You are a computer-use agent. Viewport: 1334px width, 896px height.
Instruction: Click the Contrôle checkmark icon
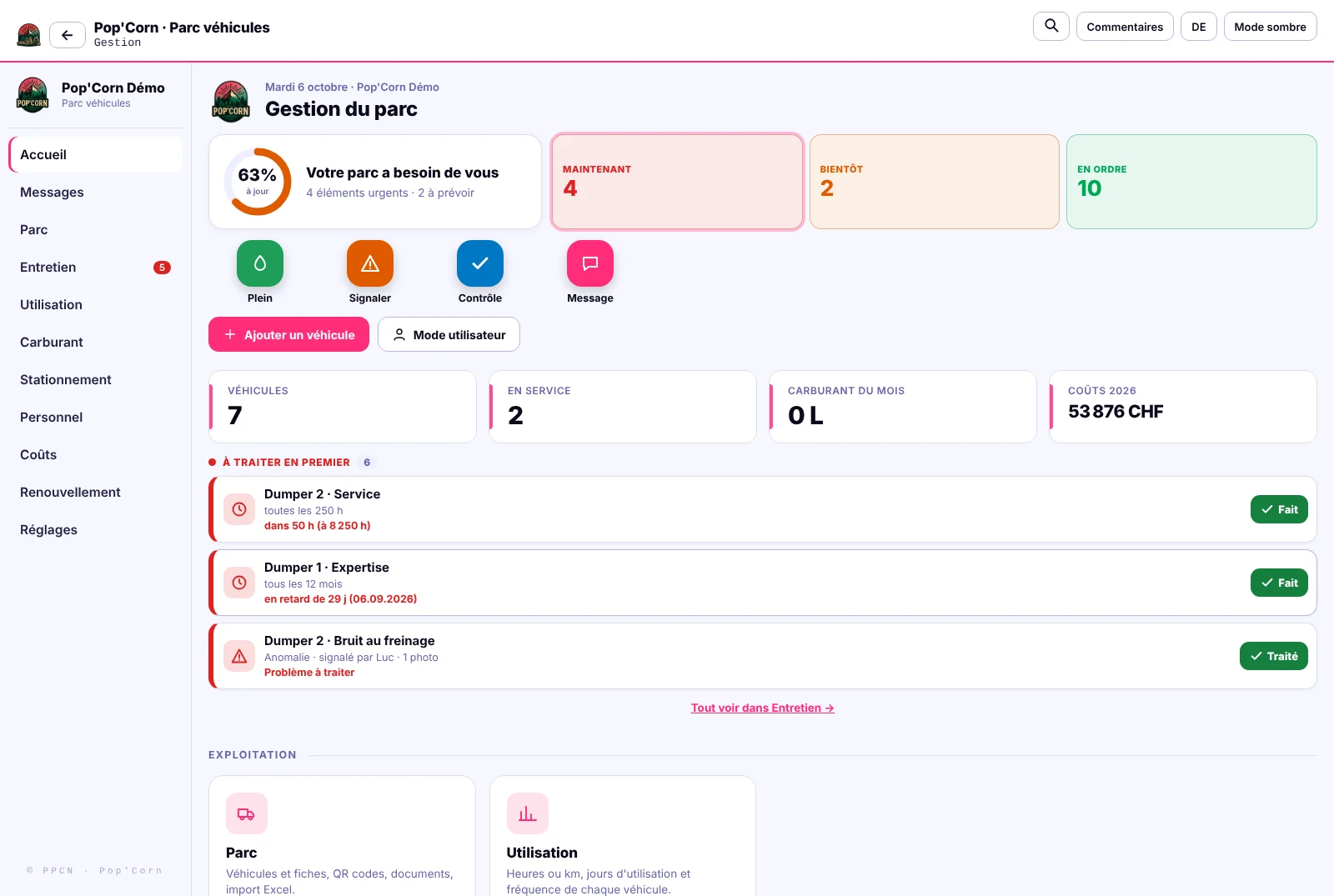[480, 263]
